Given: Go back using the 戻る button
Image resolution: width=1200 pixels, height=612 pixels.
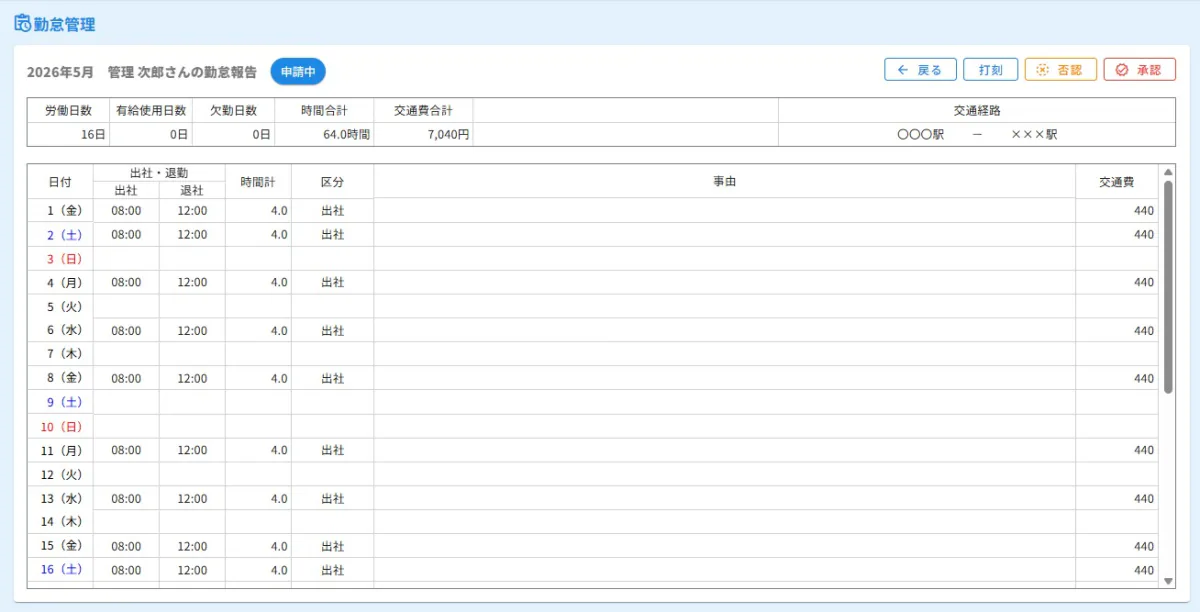Looking at the screenshot, I should pos(920,70).
